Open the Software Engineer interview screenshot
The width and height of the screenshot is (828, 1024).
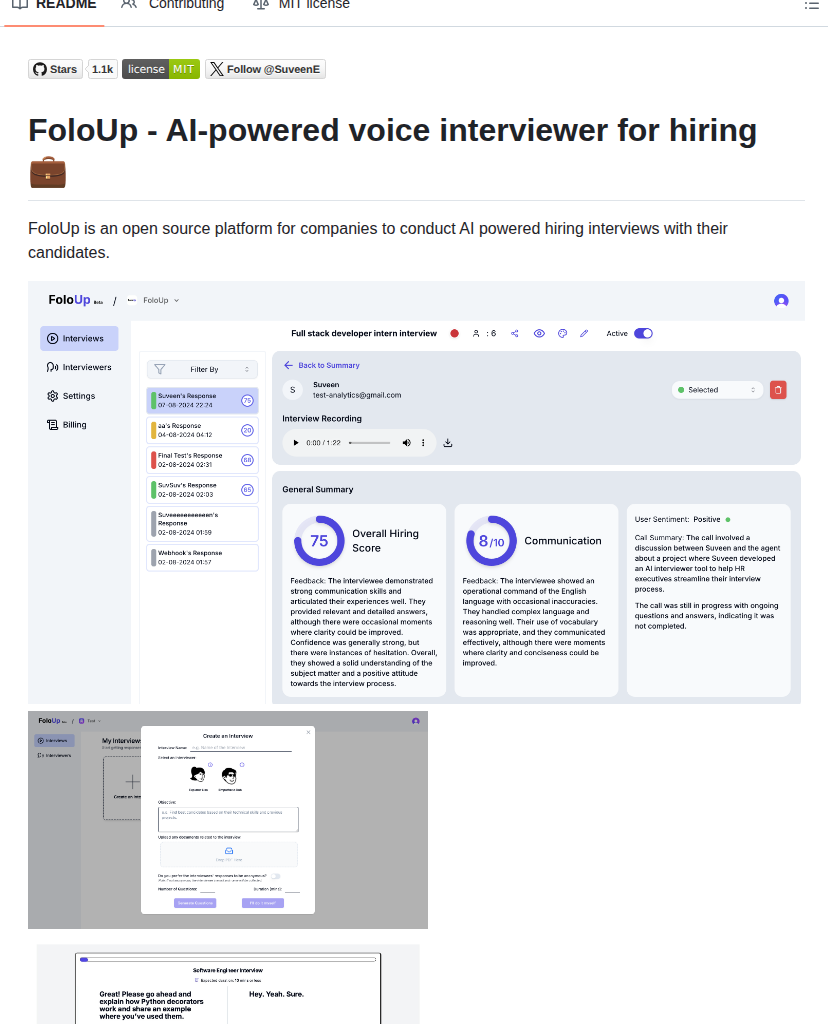pyautogui.click(x=228, y=984)
